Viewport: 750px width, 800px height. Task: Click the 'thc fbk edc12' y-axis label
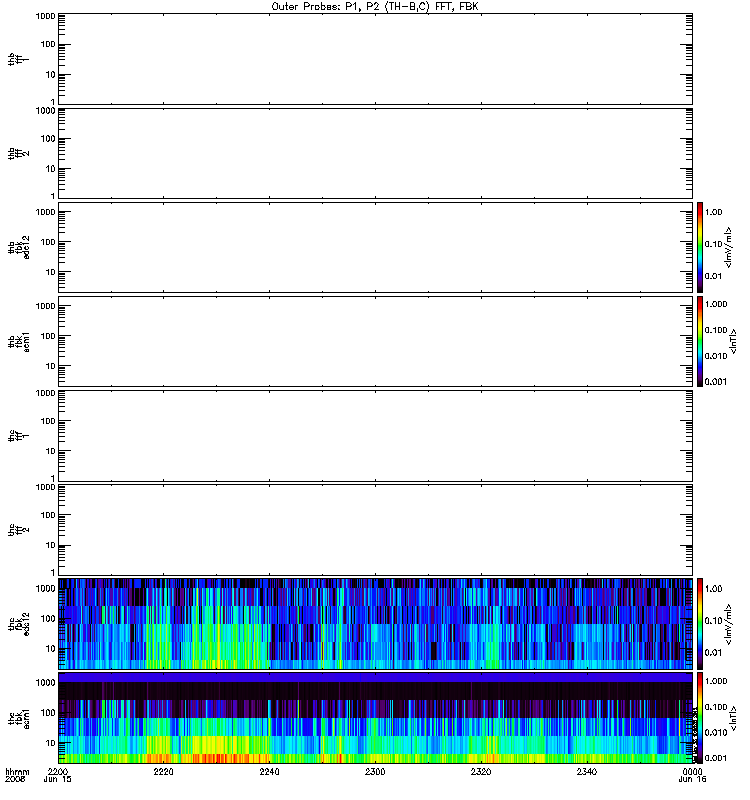coord(19,623)
